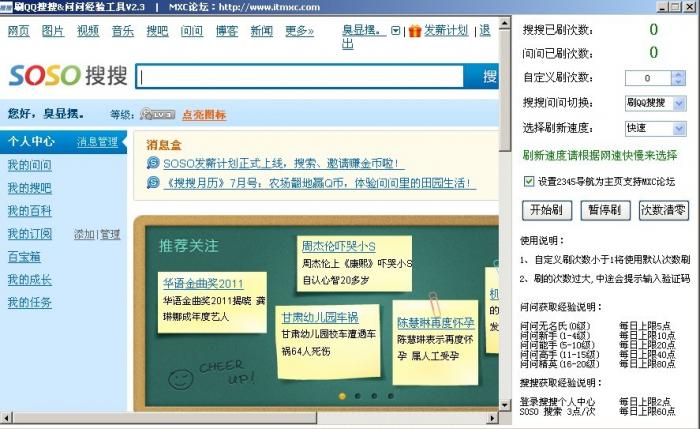Click the 自定义刷次数 number field
Screen dimensions: 700x429
(648, 78)
